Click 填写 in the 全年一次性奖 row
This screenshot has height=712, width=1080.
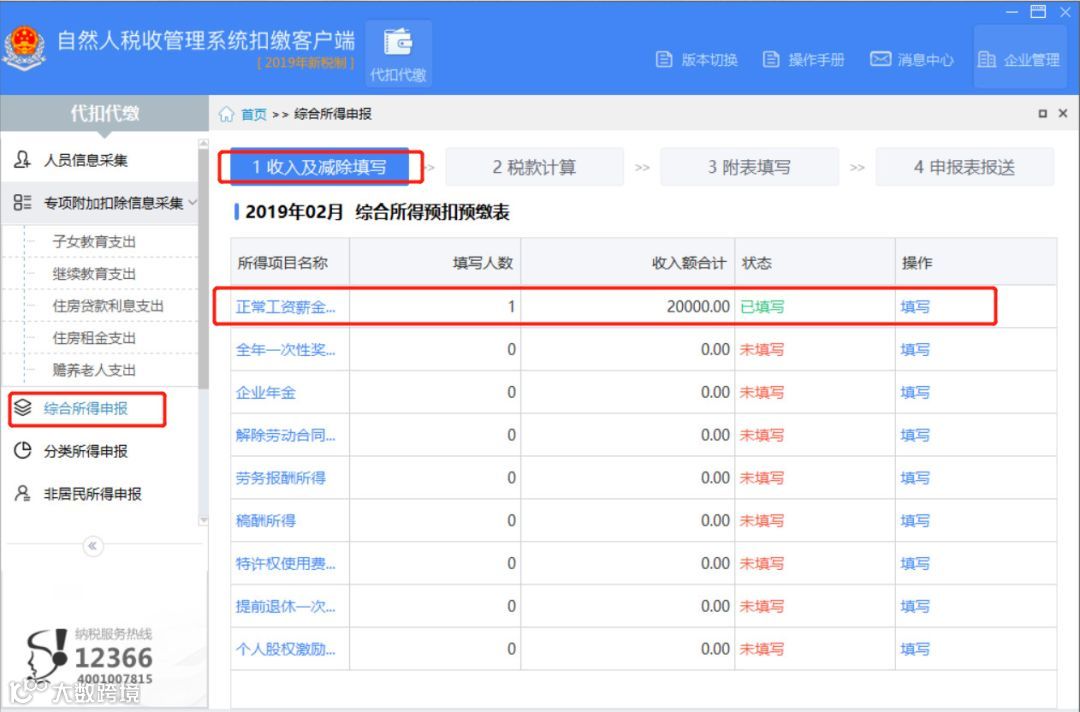coord(915,349)
